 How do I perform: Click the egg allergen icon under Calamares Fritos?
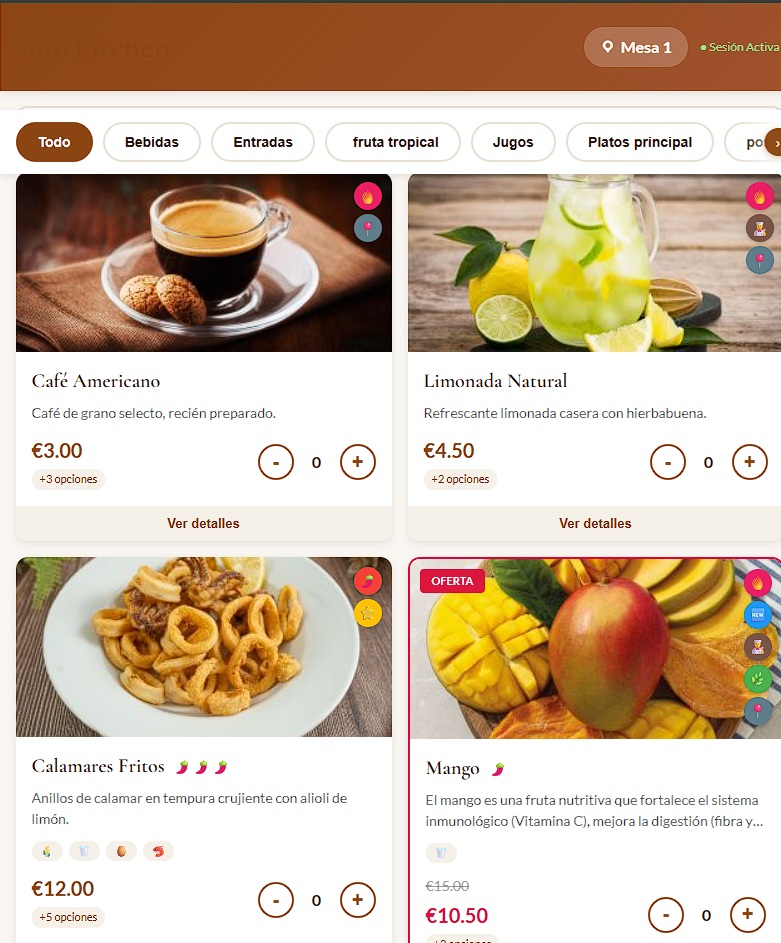point(121,851)
